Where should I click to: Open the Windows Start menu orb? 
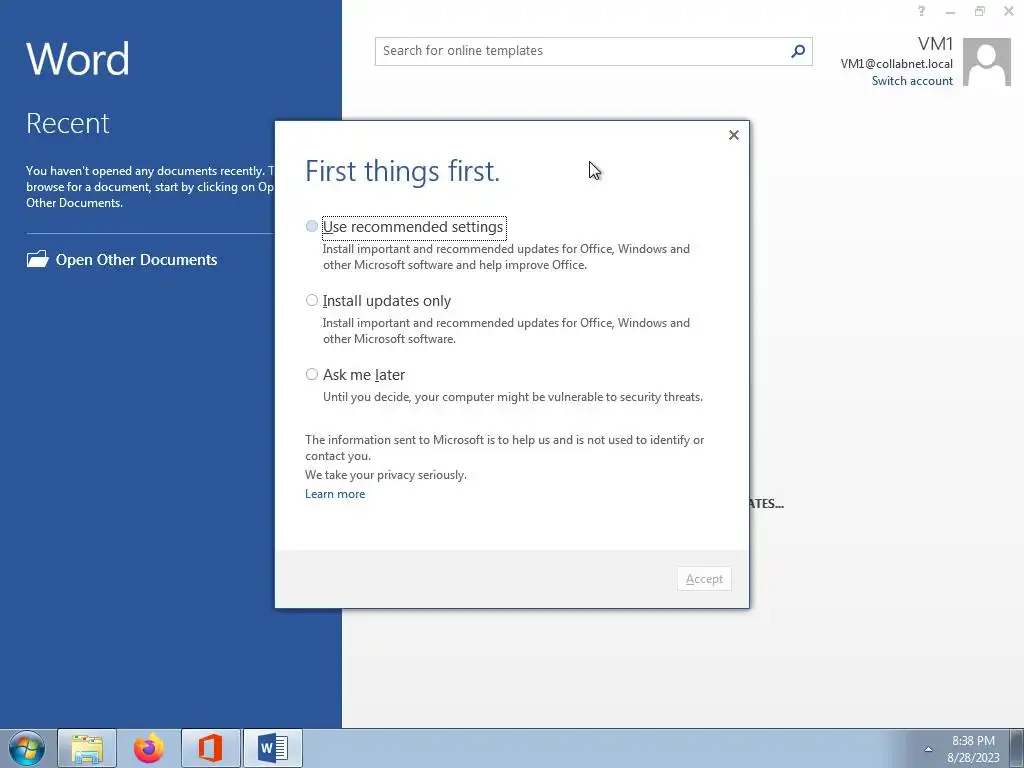point(27,748)
